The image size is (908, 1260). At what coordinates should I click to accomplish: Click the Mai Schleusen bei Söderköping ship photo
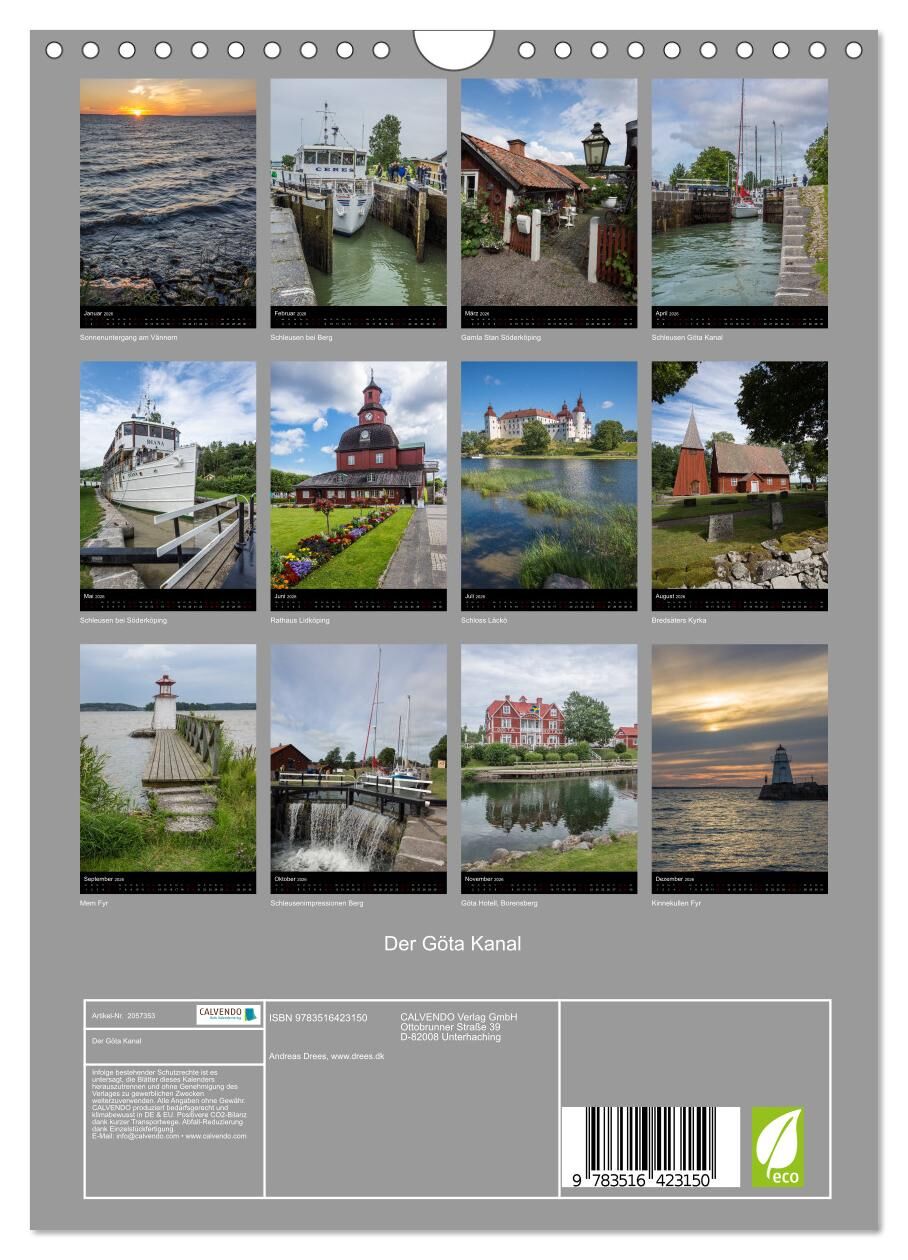168,475
